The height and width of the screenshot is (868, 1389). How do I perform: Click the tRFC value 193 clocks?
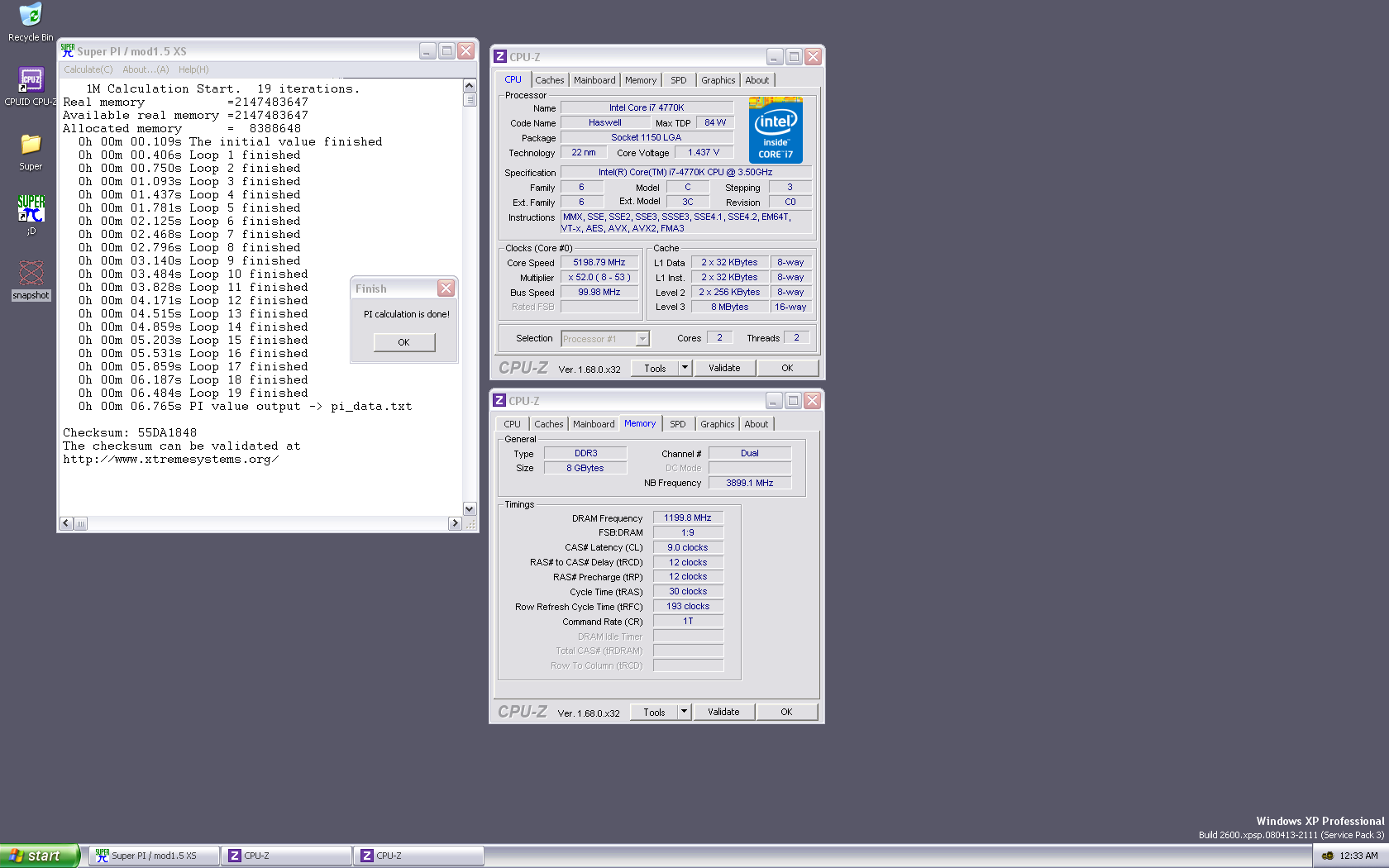[688, 606]
